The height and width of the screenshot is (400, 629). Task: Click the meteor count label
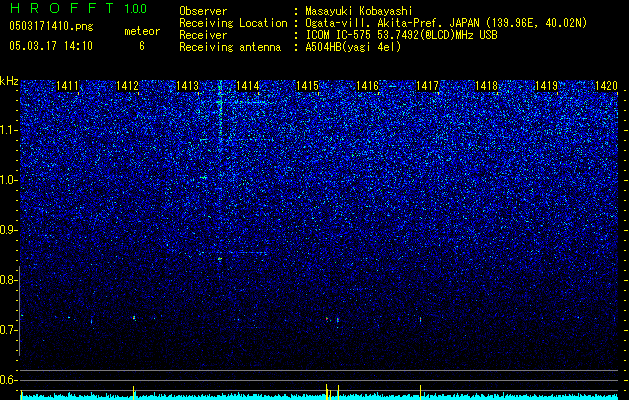click(142, 31)
